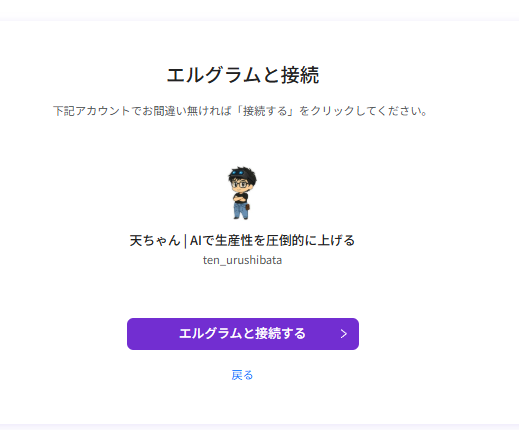Click the avatar character's blue jeans

(241, 210)
